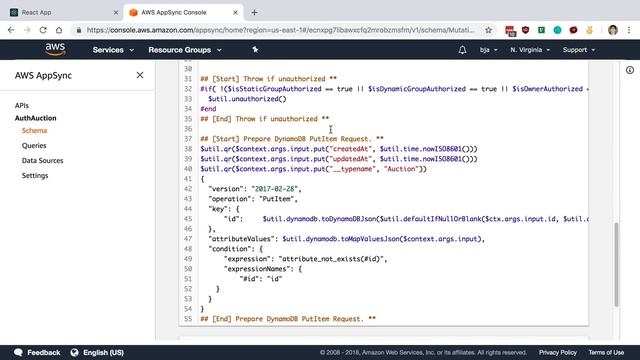Open the green V extension

point(541,30)
